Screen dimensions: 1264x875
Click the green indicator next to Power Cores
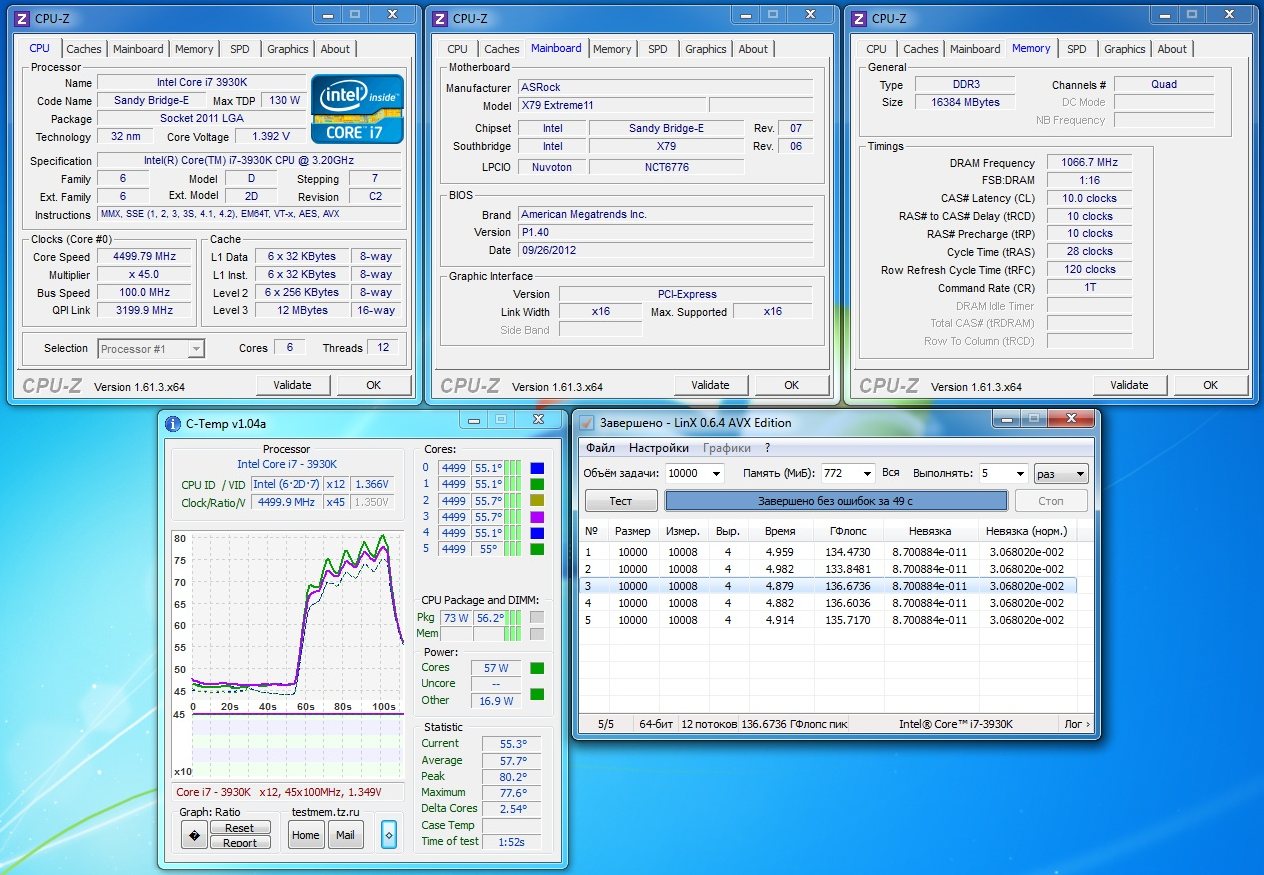(537, 668)
